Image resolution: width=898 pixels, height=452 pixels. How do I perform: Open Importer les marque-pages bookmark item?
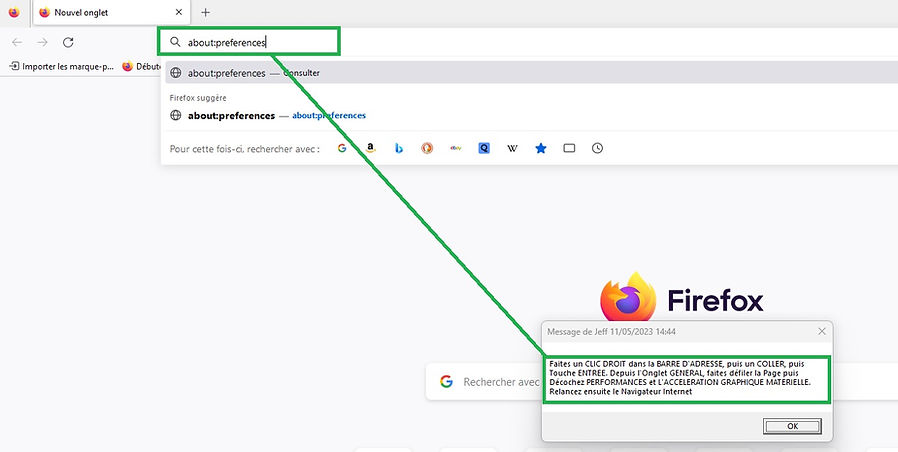(62, 66)
